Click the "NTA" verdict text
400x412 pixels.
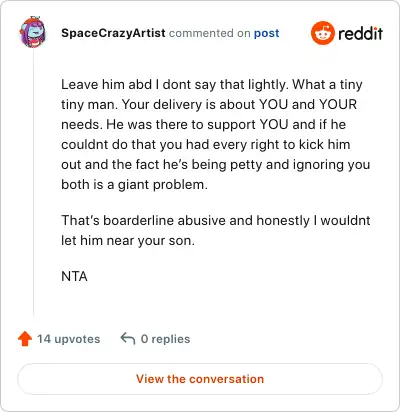coord(74,276)
